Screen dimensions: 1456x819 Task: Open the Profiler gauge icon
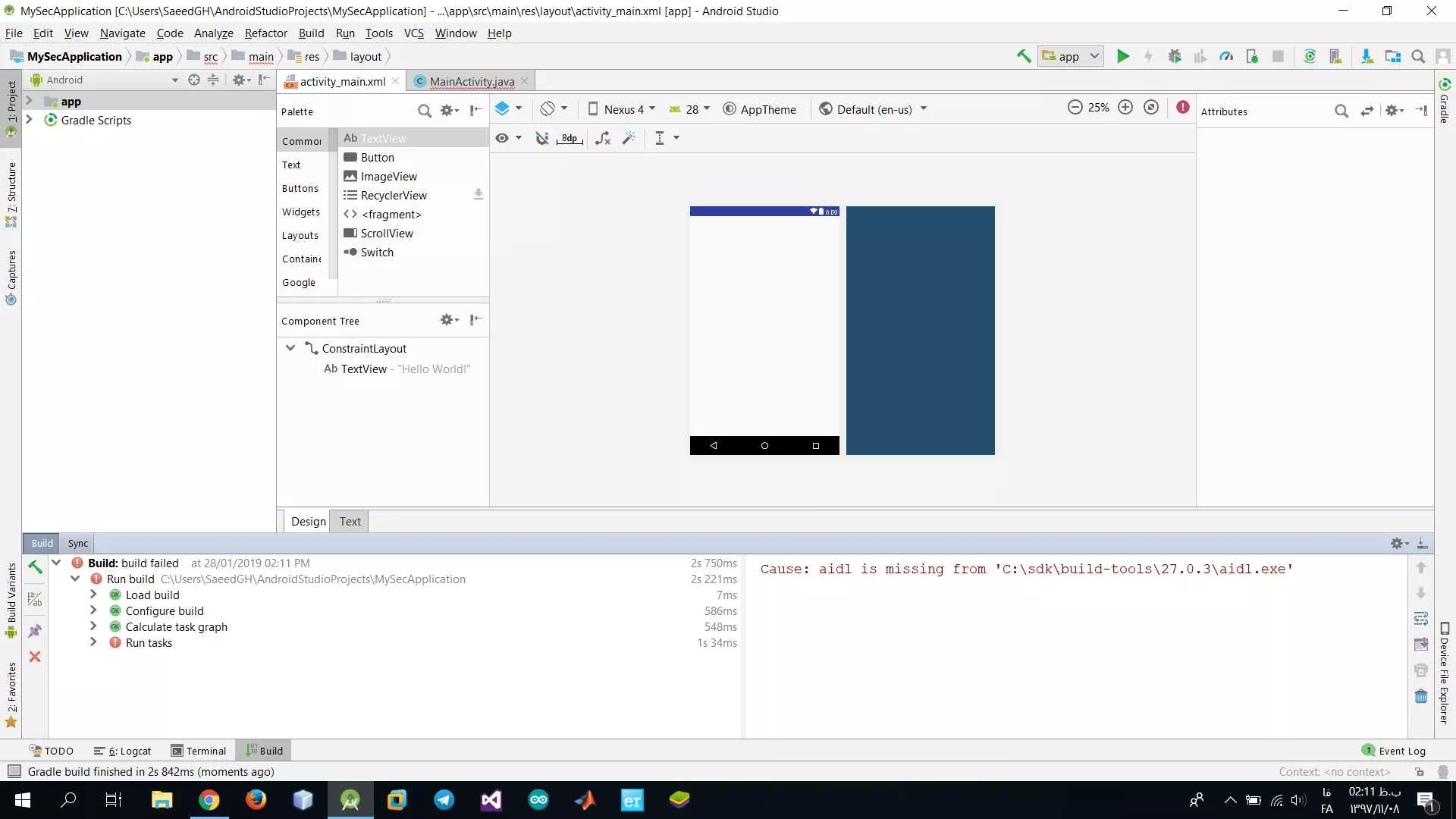(1226, 56)
